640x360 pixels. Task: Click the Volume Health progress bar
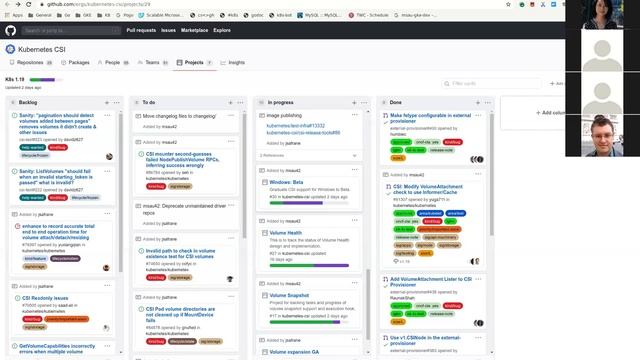click(309, 265)
